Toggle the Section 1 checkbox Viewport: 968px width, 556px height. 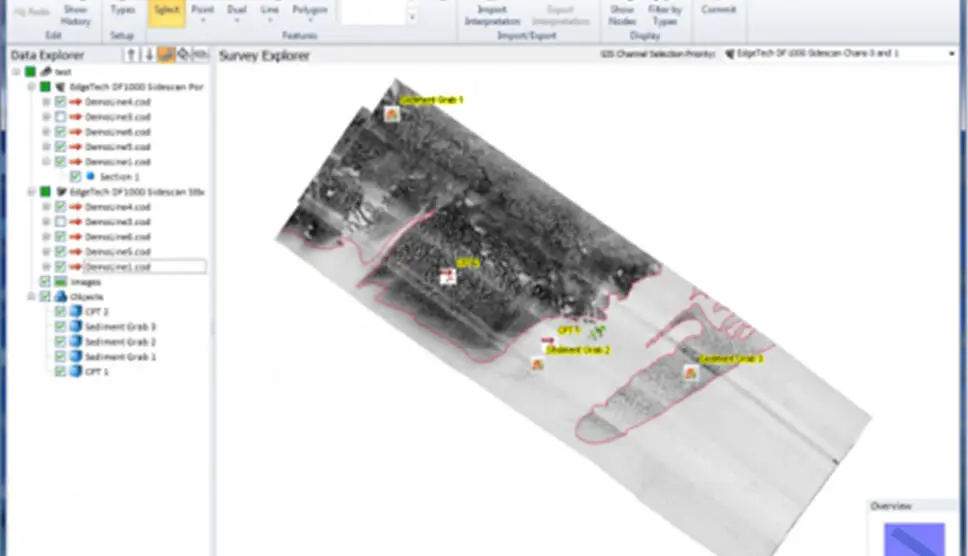click(76, 177)
